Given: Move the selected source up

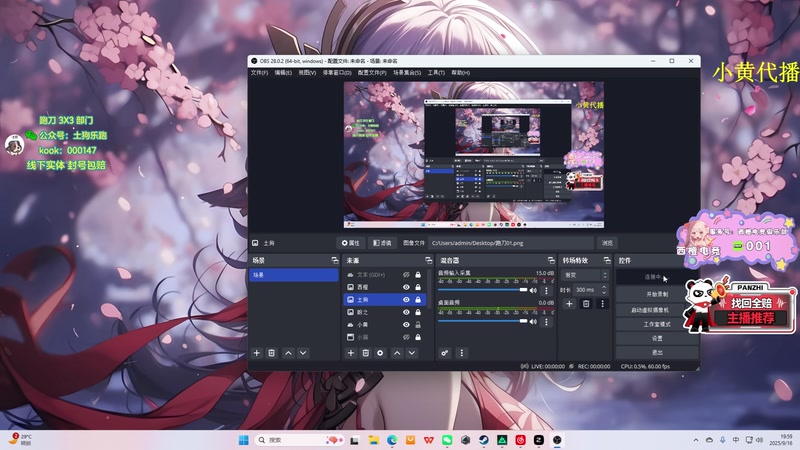Looking at the screenshot, I should [x=397, y=353].
